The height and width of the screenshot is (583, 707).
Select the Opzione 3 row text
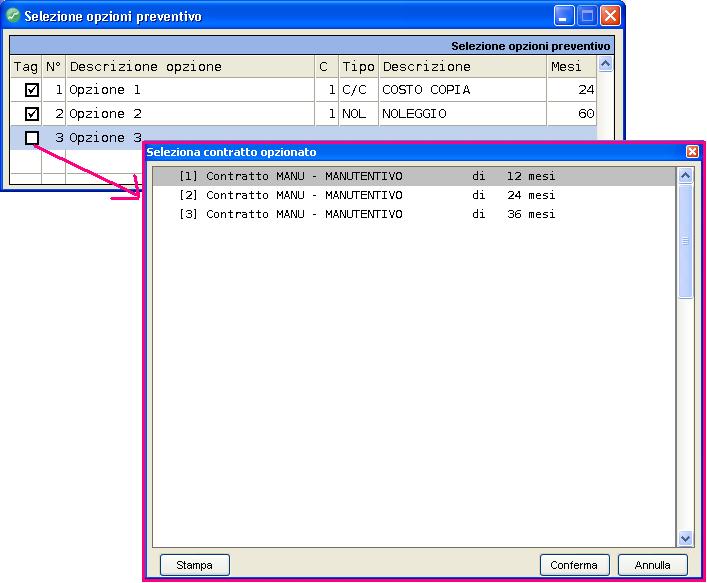click(x=106, y=138)
